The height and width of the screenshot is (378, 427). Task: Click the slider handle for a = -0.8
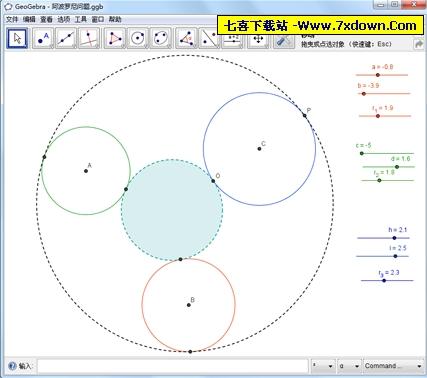pos(378,75)
